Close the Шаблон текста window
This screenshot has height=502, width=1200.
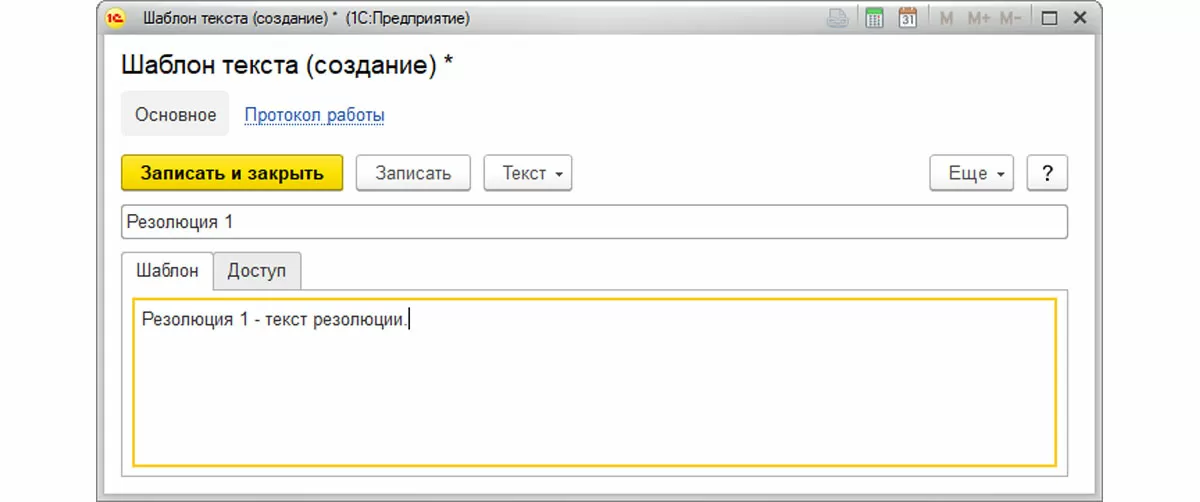coord(1080,18)
